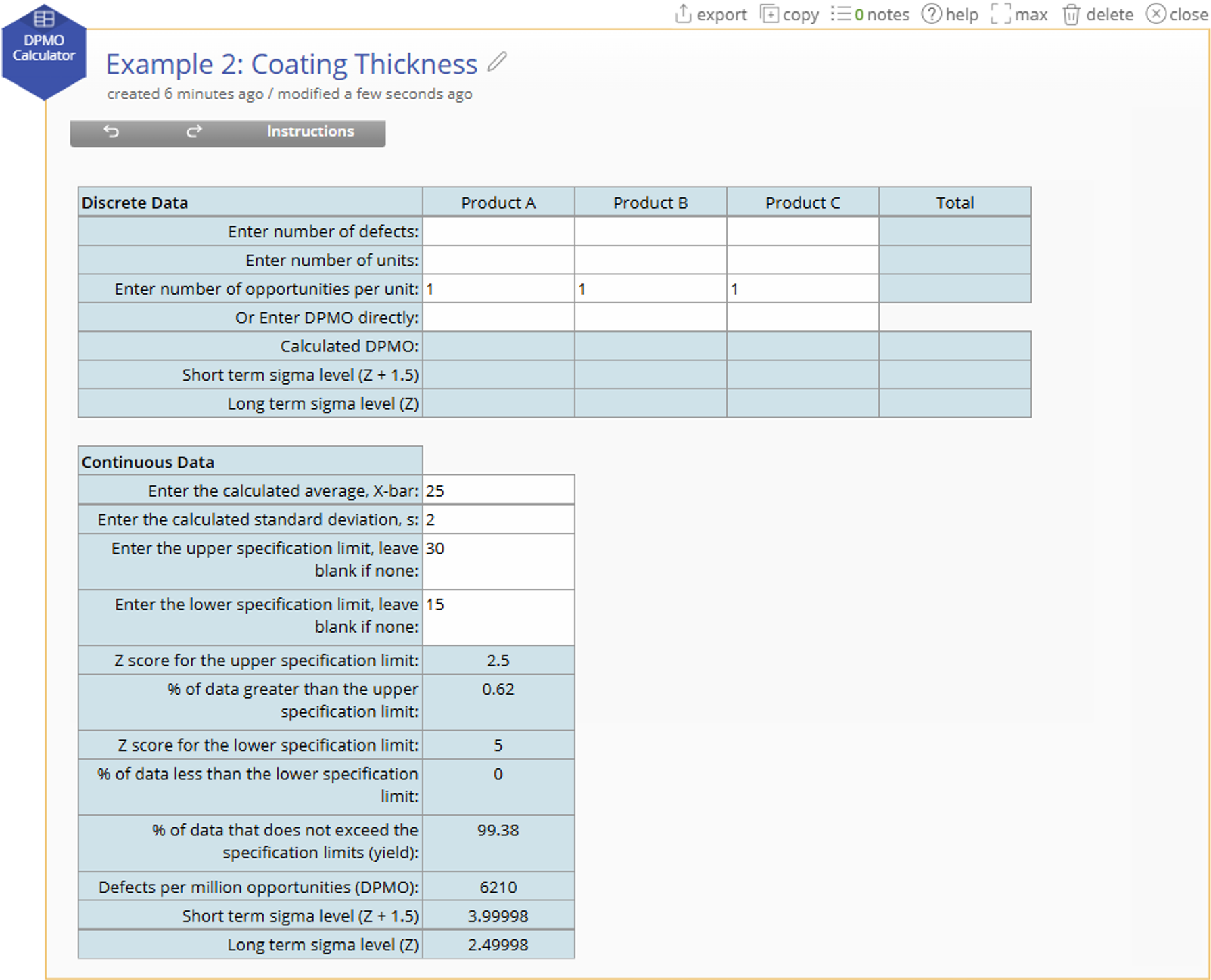
Task: Click Product B number of units field
Action: [x=650, y=260]
